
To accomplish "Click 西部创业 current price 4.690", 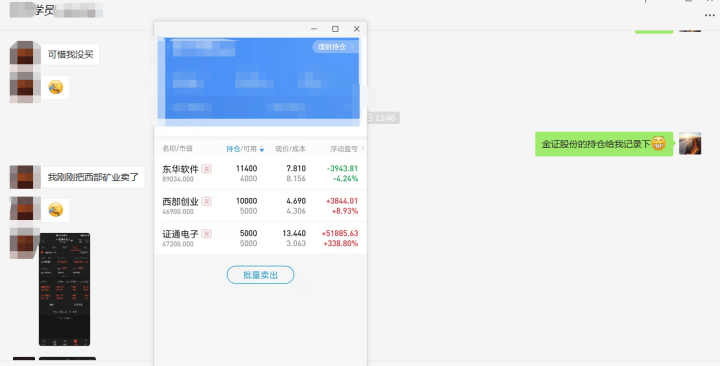I will [296, 201].
